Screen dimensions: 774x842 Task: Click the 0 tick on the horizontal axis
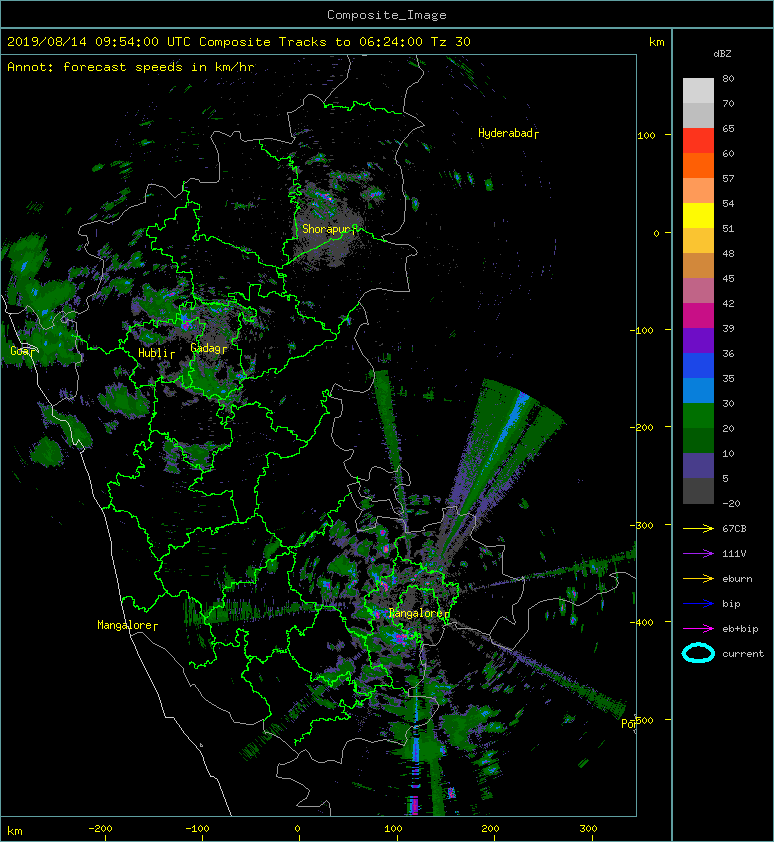tap(298, 829)
